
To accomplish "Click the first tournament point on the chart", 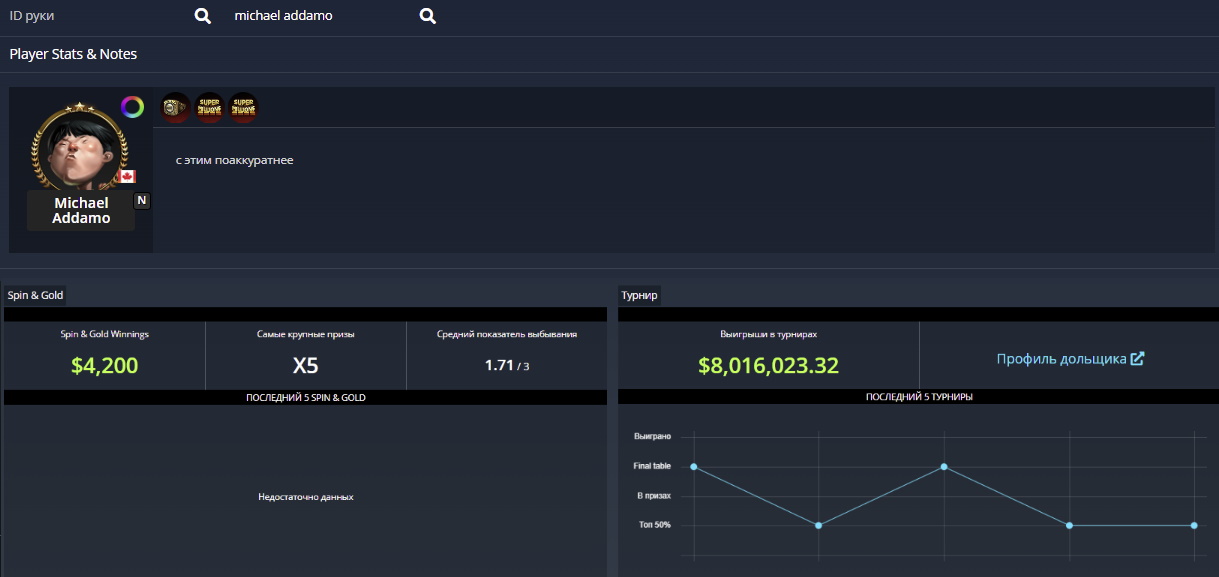I will click(693, 467).
